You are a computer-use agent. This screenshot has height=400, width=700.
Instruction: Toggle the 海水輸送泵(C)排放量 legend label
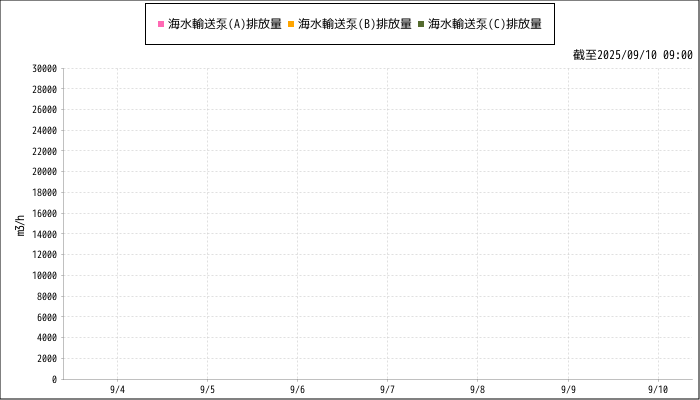485,24
